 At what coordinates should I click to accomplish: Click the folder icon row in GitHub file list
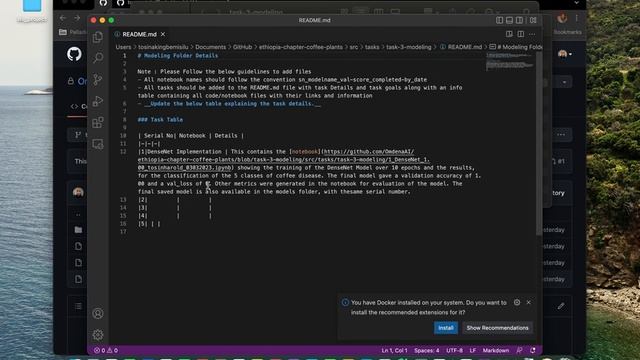point(78,230)
